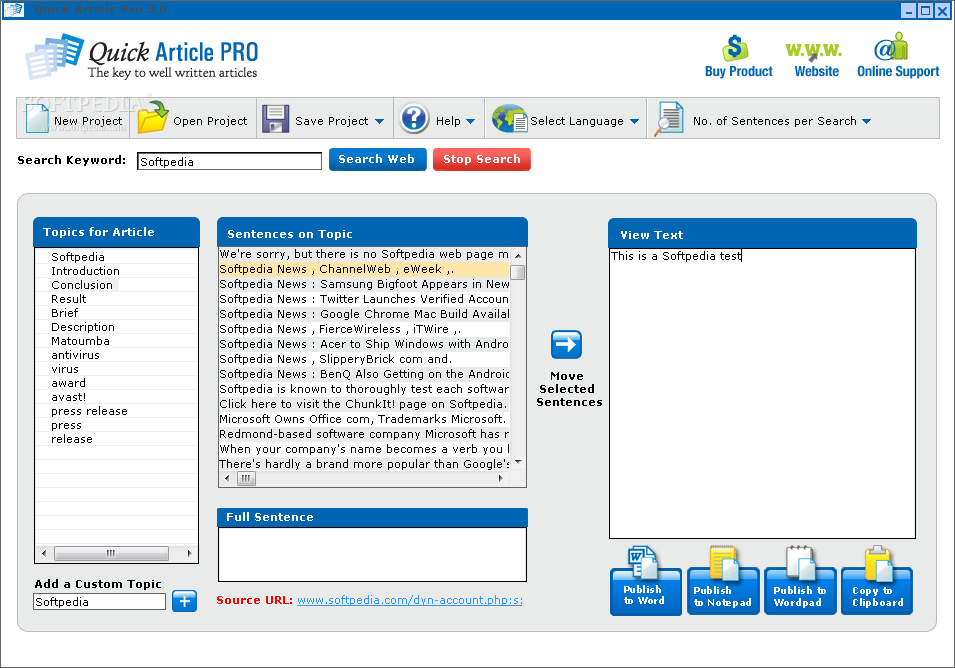Select the Matoumba topic
The width and height of the screenshot is (955, 668).
[80, 341]
